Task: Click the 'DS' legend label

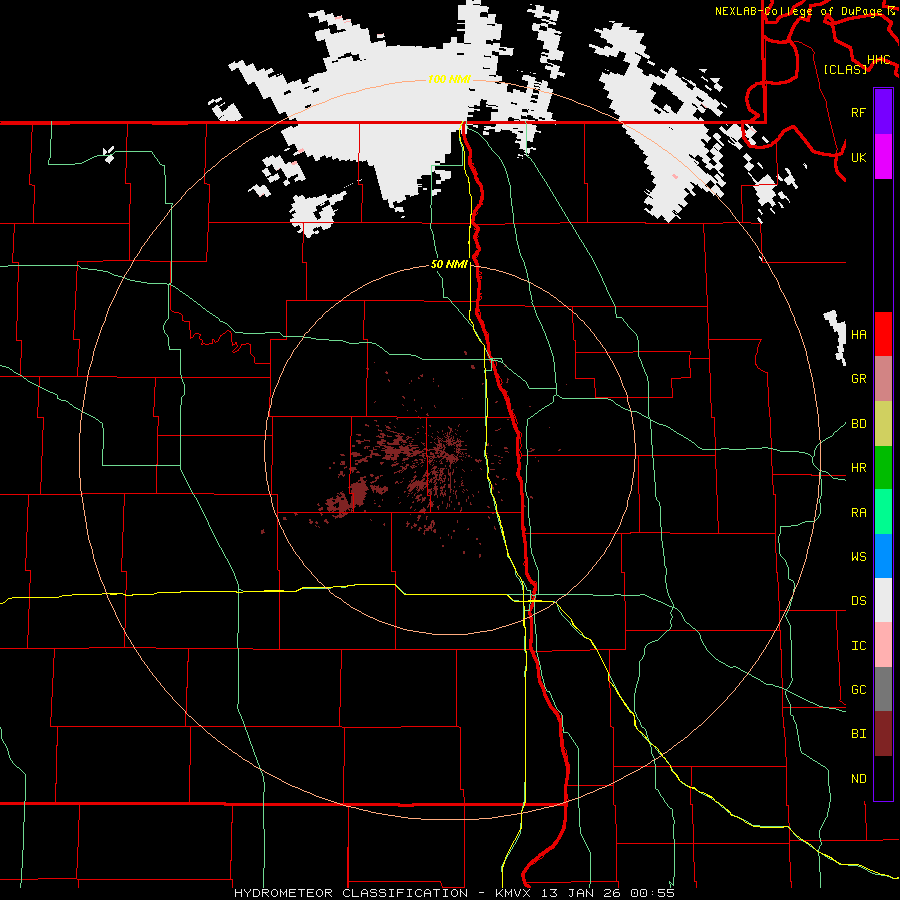Action: (859, 601)
